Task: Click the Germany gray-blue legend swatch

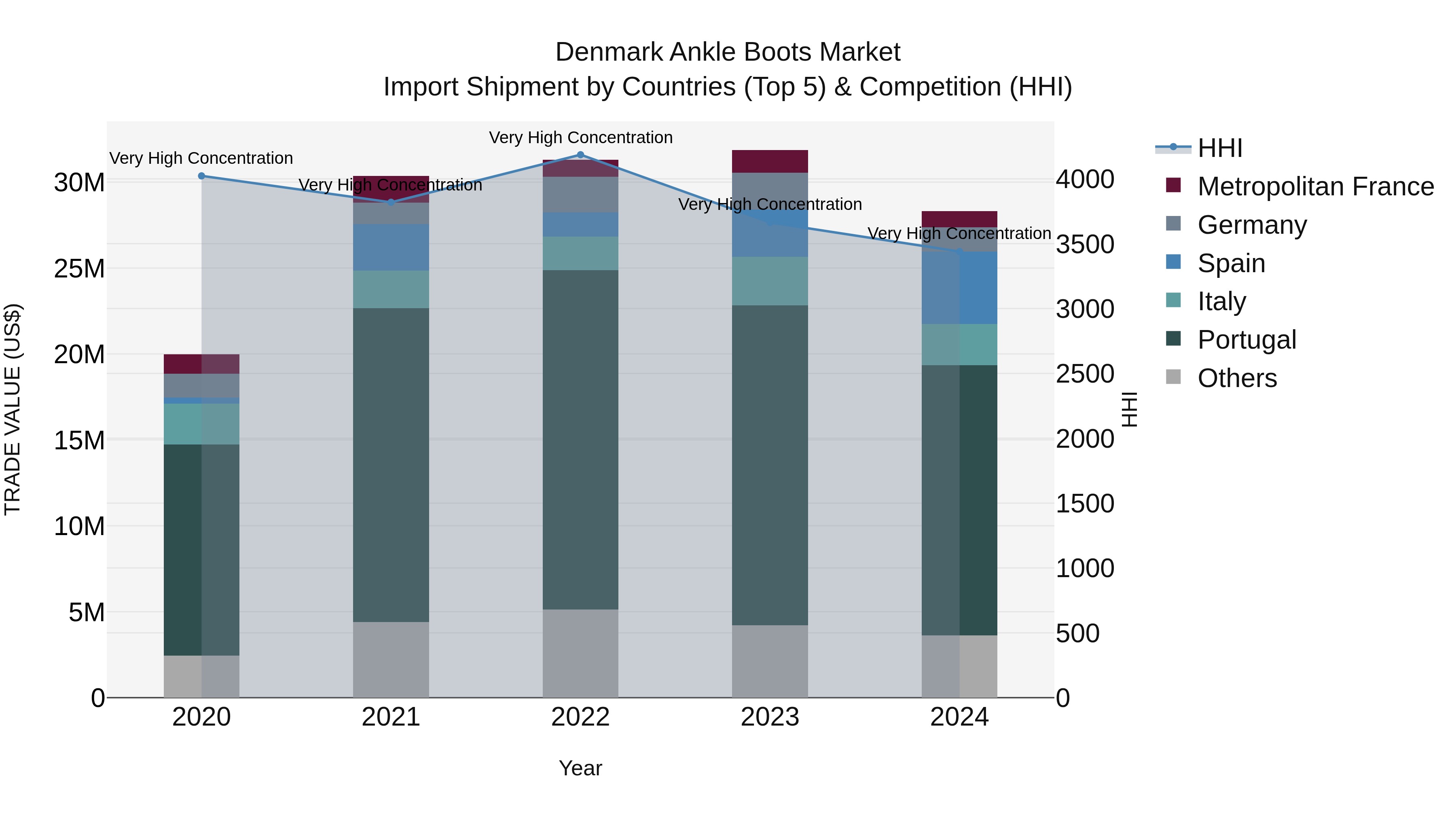Action: pos(1173,223)
